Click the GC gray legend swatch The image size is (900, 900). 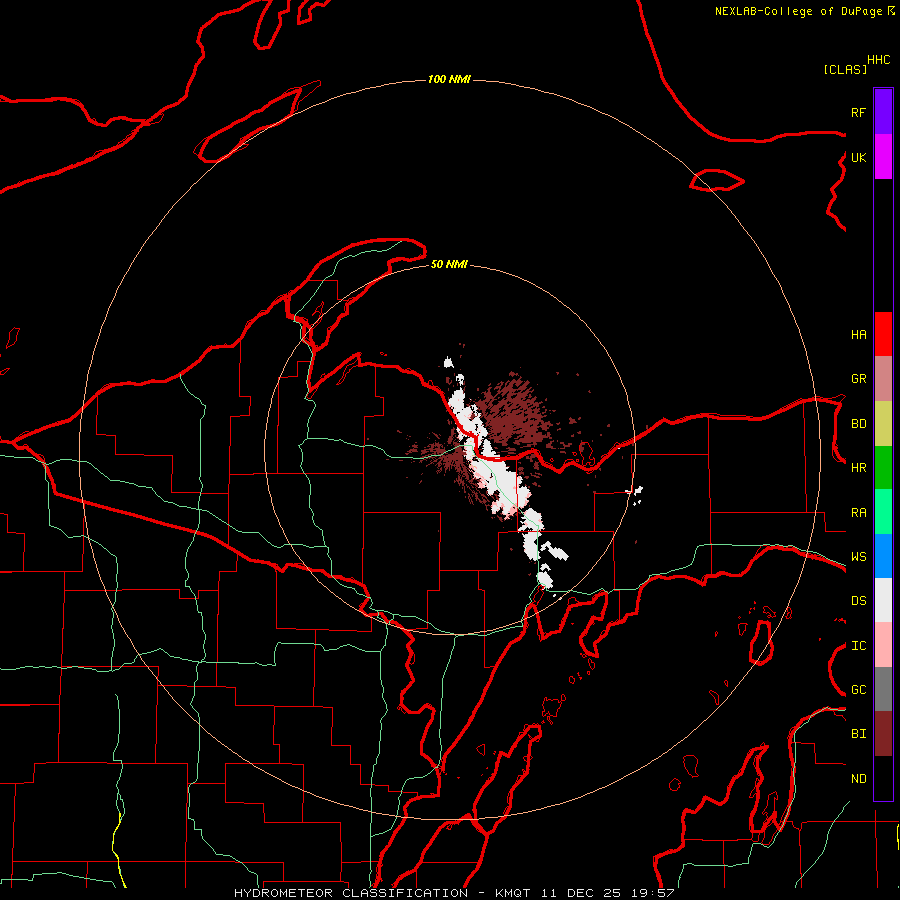883,689
